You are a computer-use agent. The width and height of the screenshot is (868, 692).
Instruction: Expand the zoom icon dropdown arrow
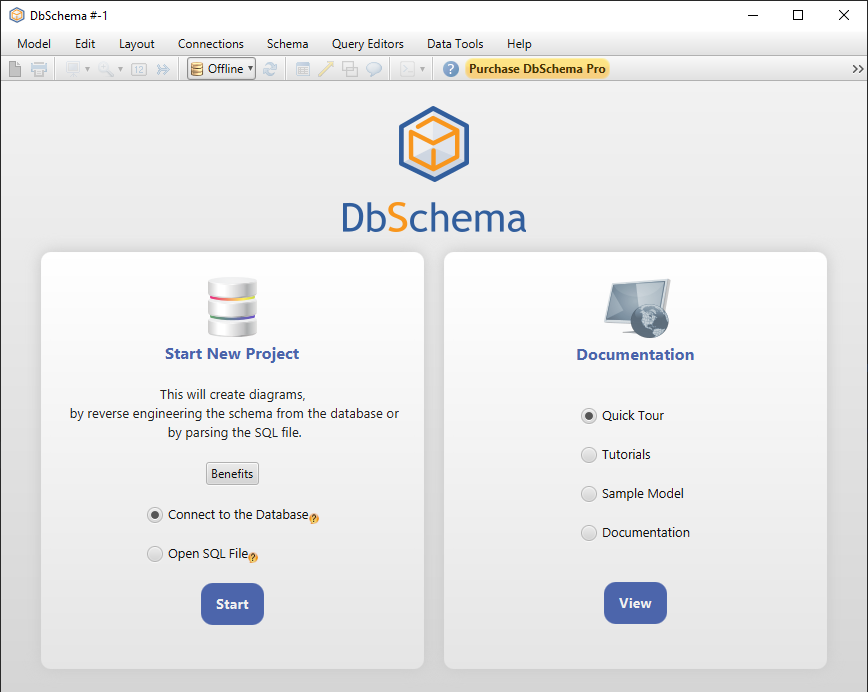(x=120, y=69)
